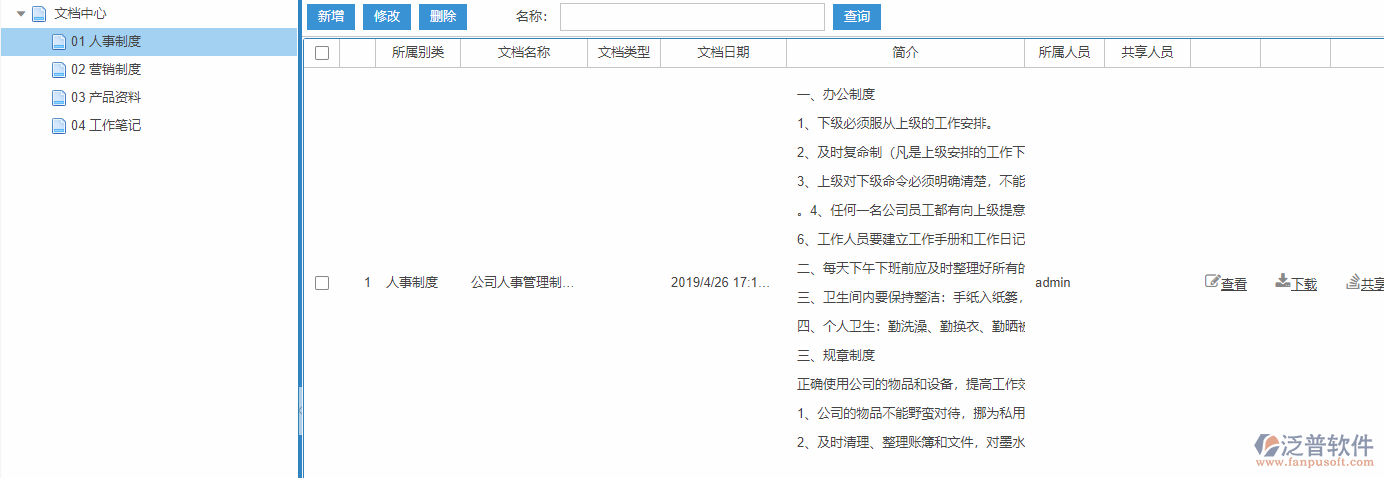Click the 删除 button
The image size is (1384, 478).
pos(443,17)
